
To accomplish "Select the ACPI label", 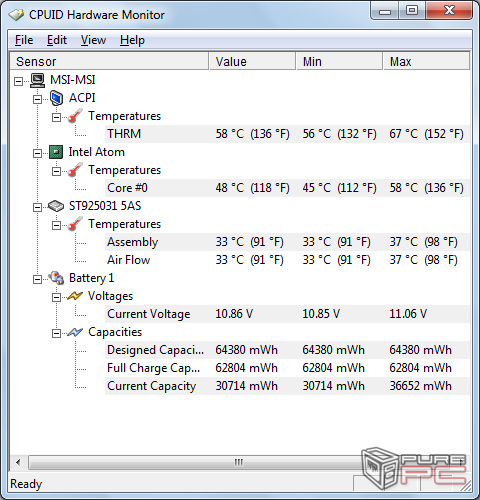I will tap(82, 98).
